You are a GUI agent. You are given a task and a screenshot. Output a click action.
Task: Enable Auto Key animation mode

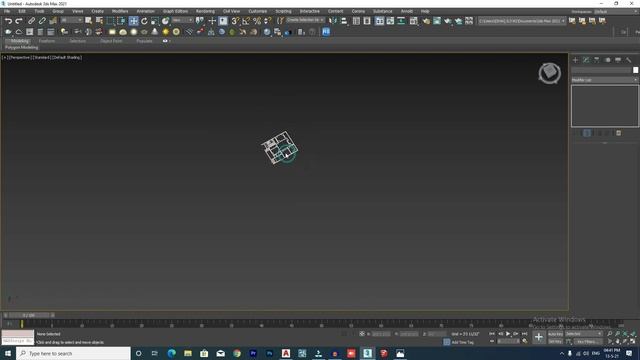click(x=556, y=334)
